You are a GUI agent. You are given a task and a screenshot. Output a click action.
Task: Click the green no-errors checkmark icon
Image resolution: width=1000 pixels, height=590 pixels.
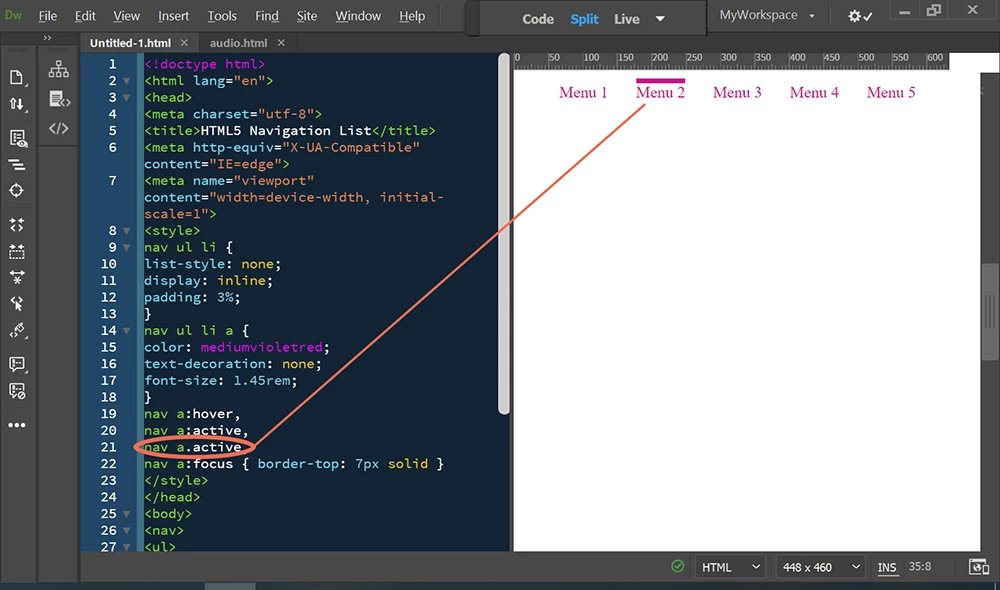677,566
